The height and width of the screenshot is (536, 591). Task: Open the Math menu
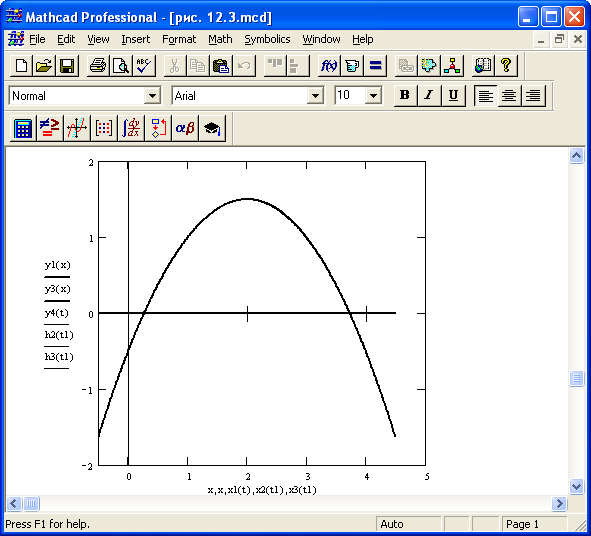point(220,39)
